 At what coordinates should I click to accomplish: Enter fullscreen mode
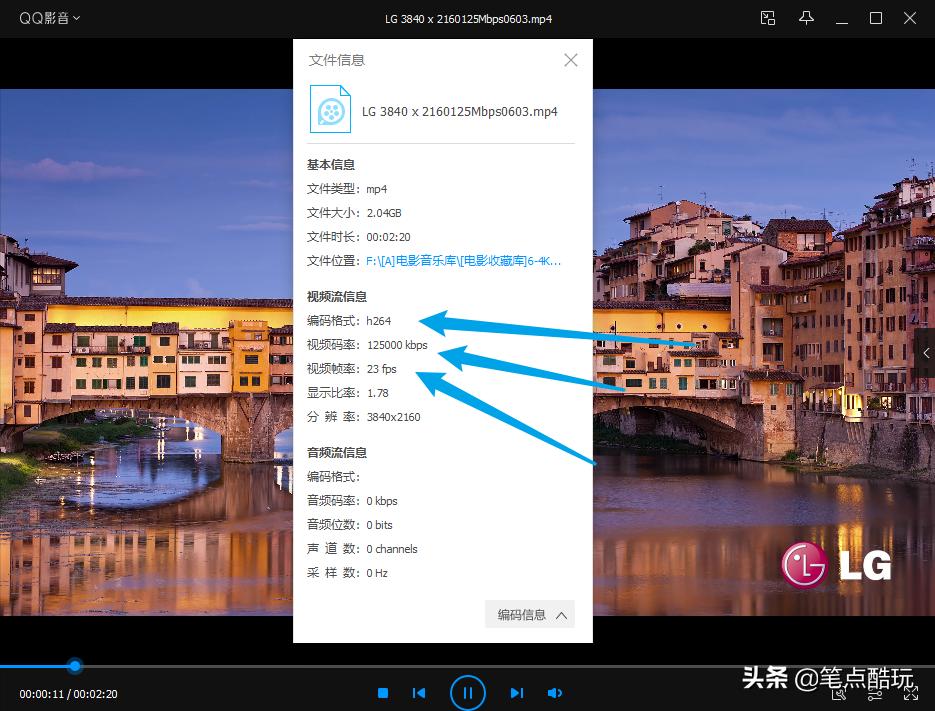[911, 693]
